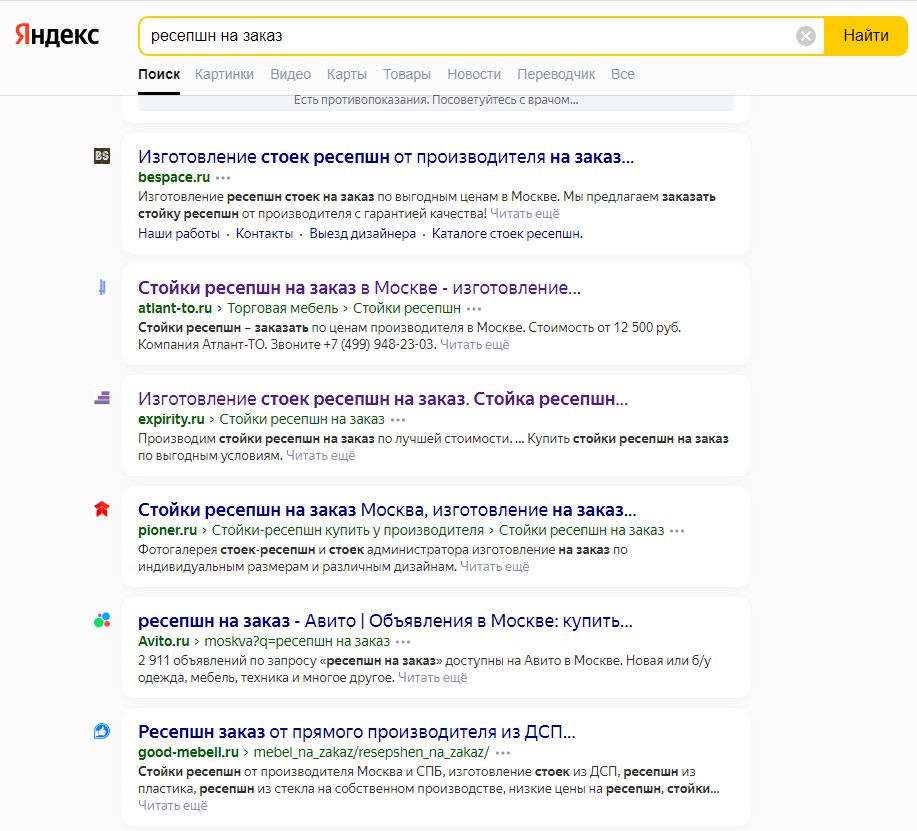
Task: Expand Читать ещё in the good-mebell.ru snippet
Action: (x=173, y=806)
